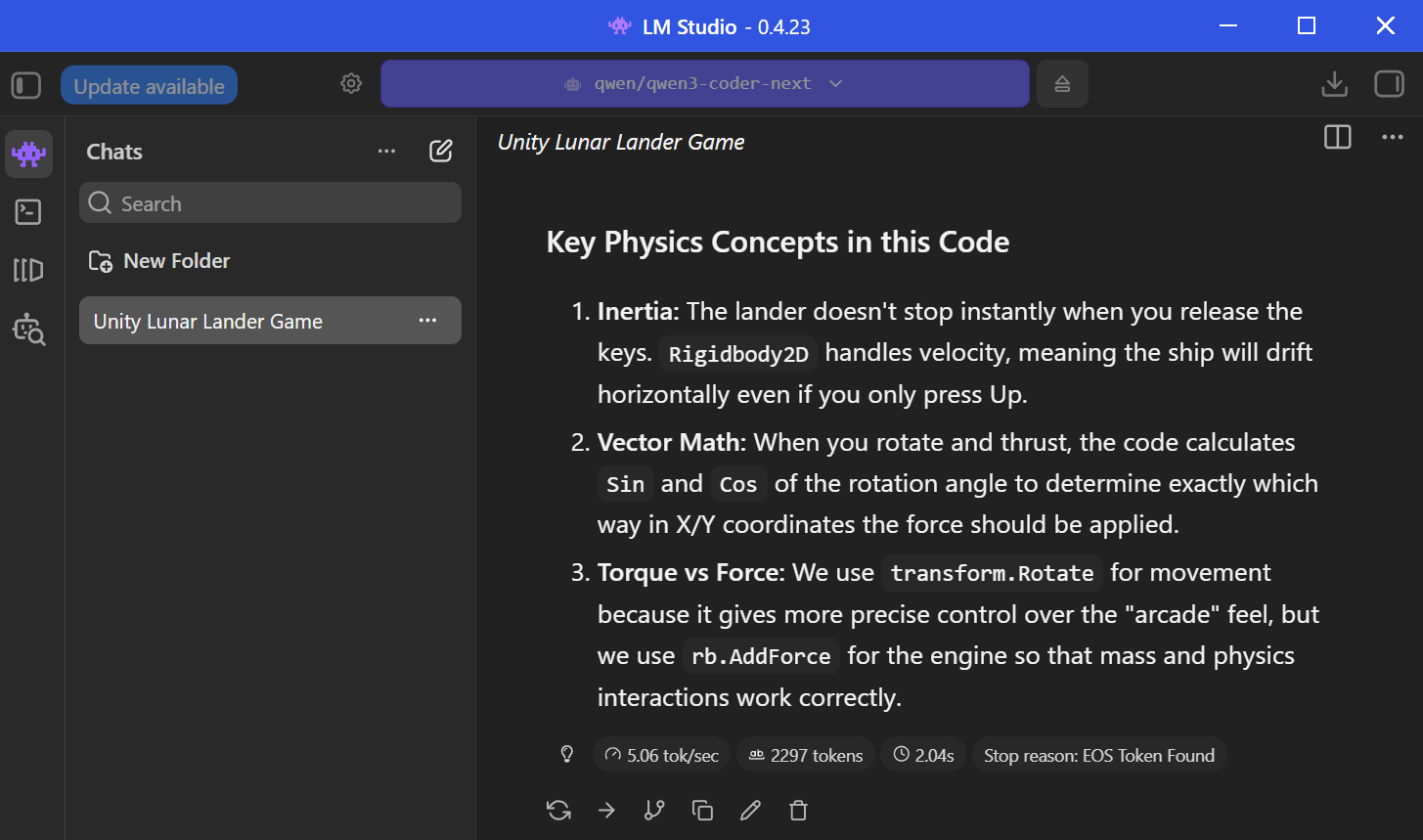1423x840 pixels.
Task: Open the My Models library icon
Action: pyautogui.click(x=28, y=270)
